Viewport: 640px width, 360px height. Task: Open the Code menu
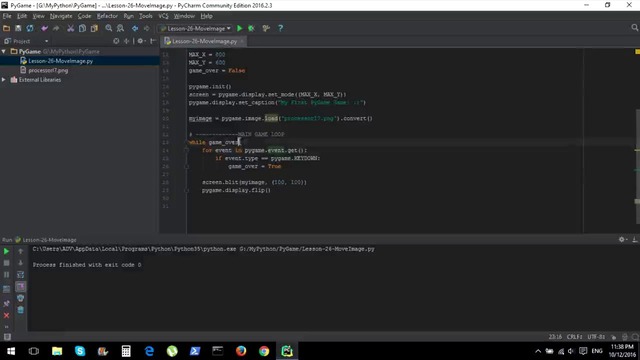(x=84, y=16)
